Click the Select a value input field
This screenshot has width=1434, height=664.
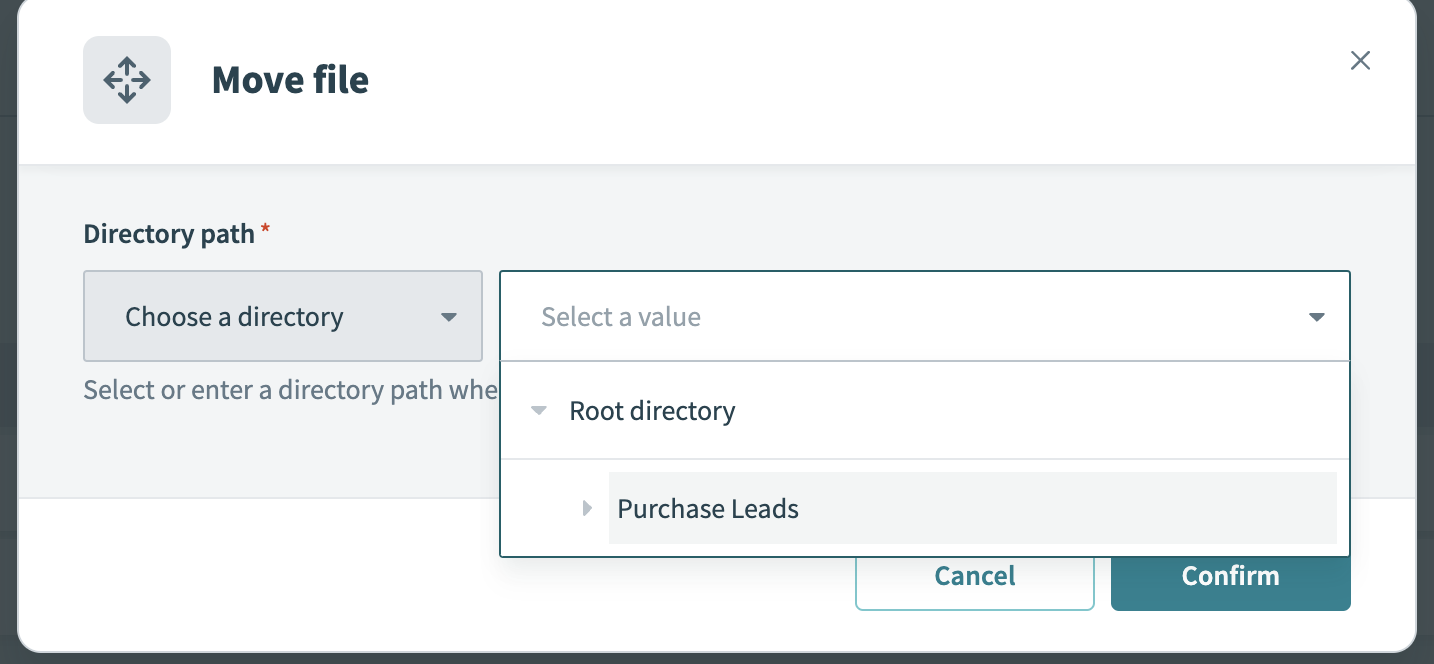(x=800, y=316)
